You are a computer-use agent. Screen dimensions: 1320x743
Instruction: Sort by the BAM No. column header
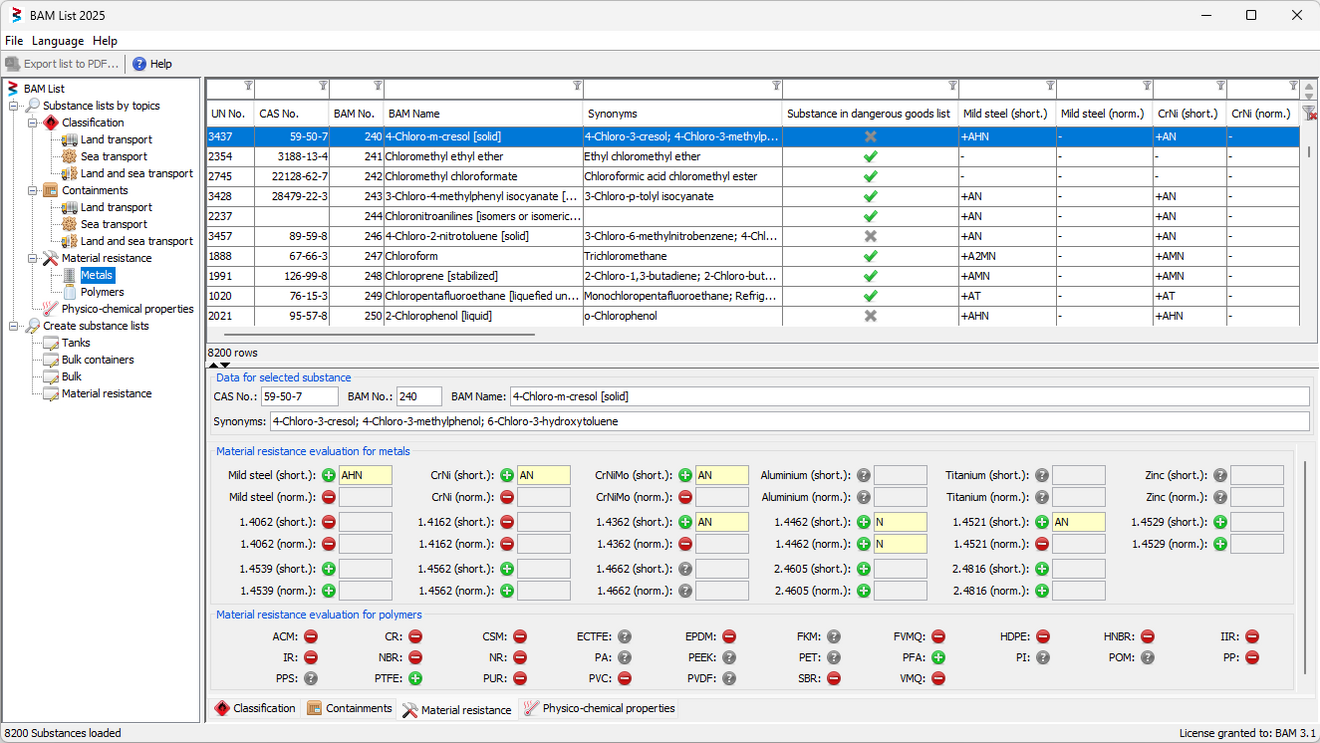coord(354,114)
